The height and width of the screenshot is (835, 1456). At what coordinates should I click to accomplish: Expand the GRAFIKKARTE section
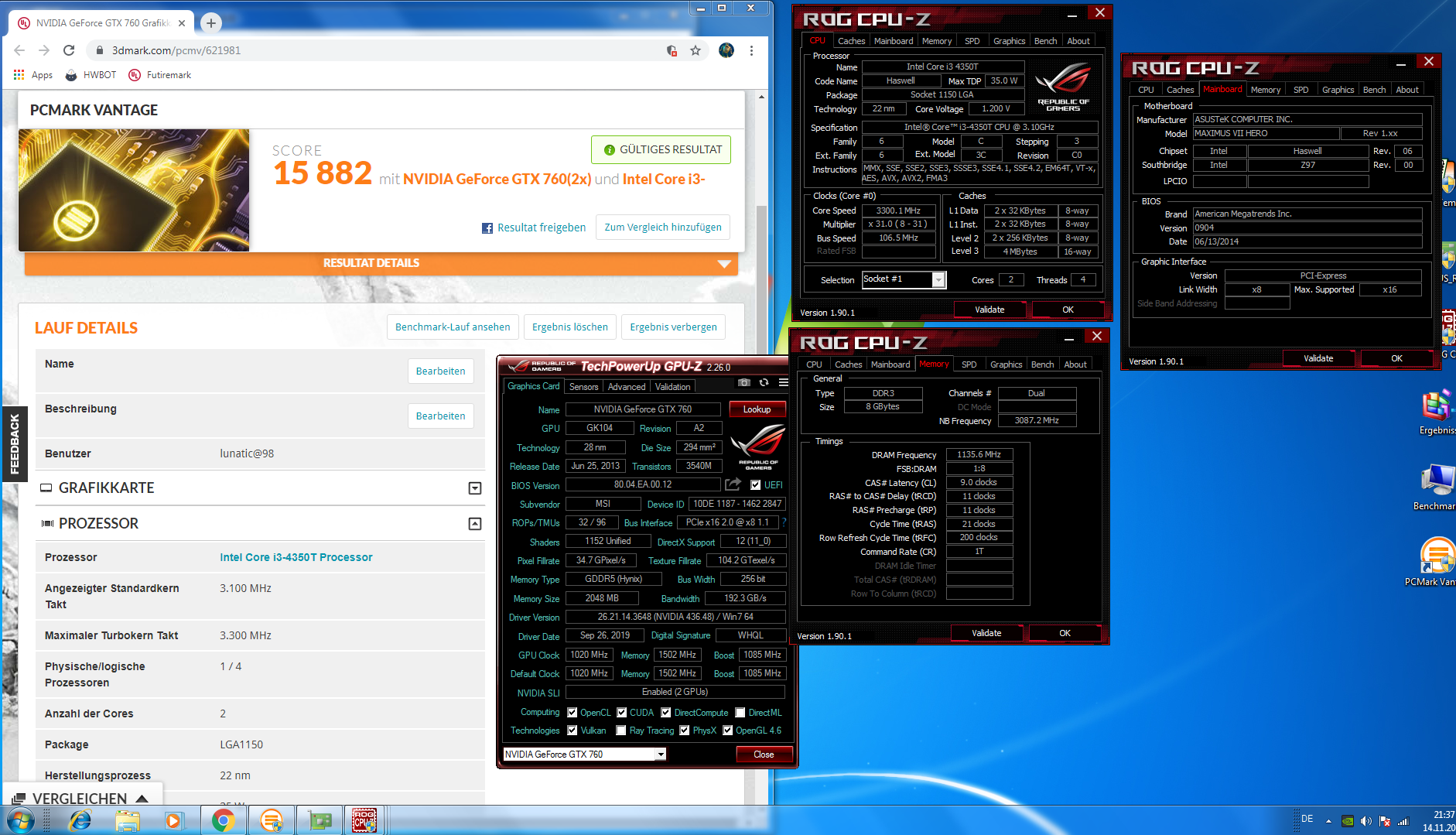(475, 488)
